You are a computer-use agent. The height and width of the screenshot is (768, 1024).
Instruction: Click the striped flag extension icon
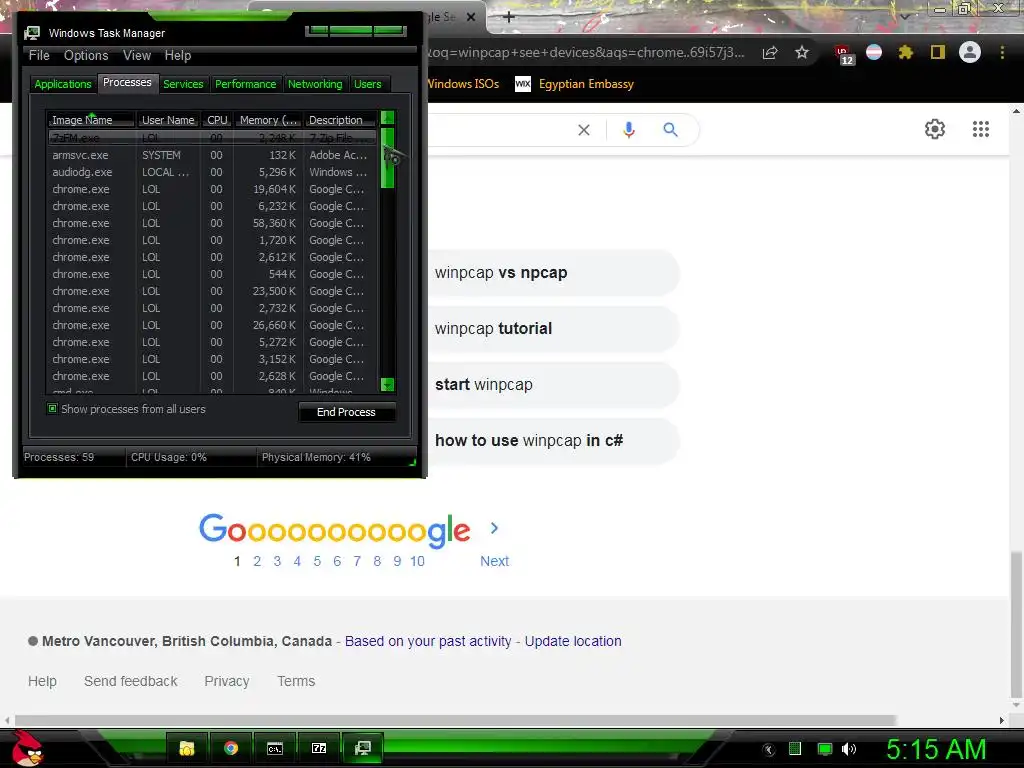click(x=874, y=52)
